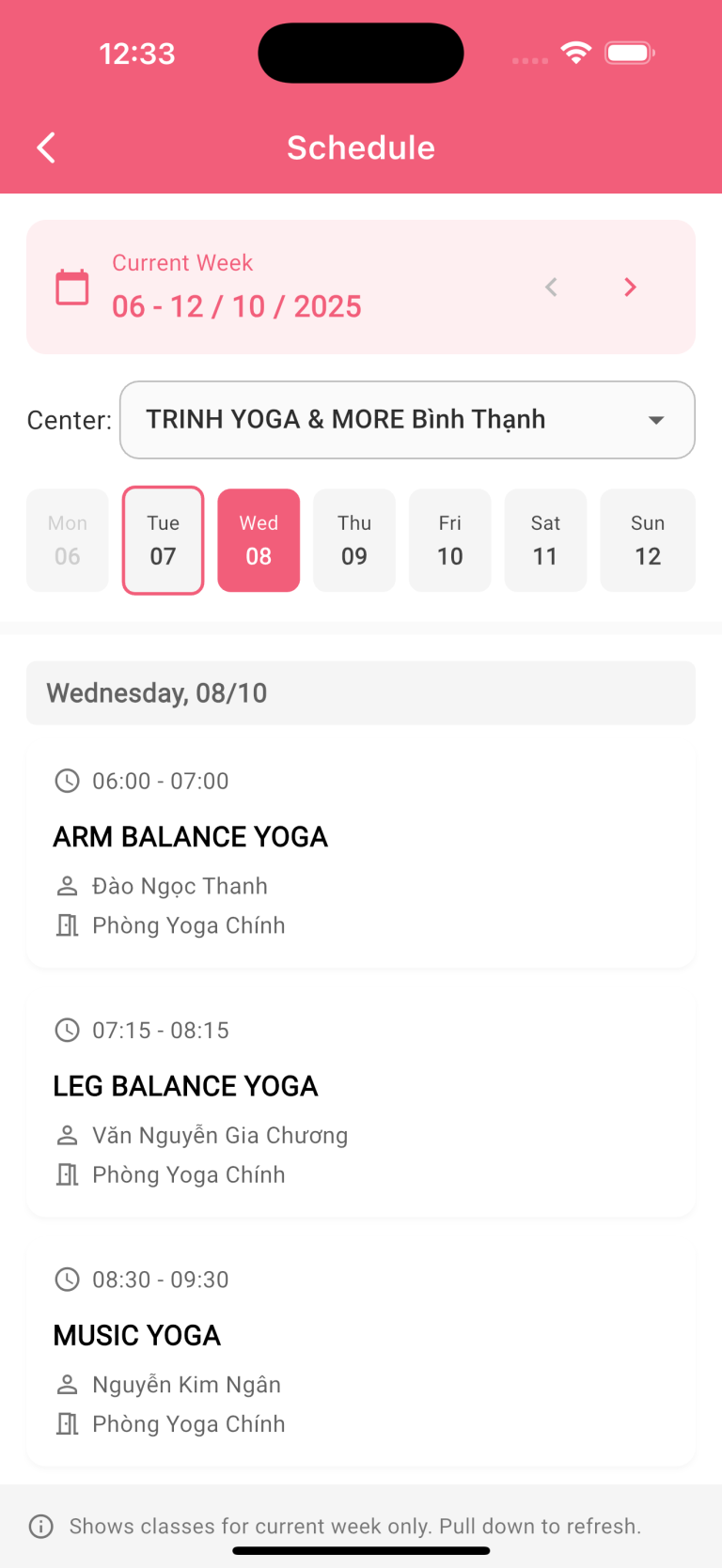This screenshot has height=1568, width=722.
Task: Click the info icon in footer note
Action: coord(41,1526)
